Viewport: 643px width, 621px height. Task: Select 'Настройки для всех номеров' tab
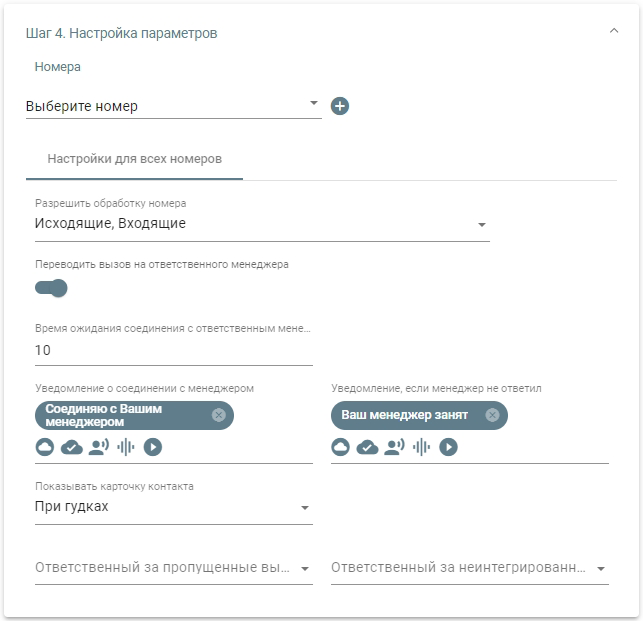134,159
